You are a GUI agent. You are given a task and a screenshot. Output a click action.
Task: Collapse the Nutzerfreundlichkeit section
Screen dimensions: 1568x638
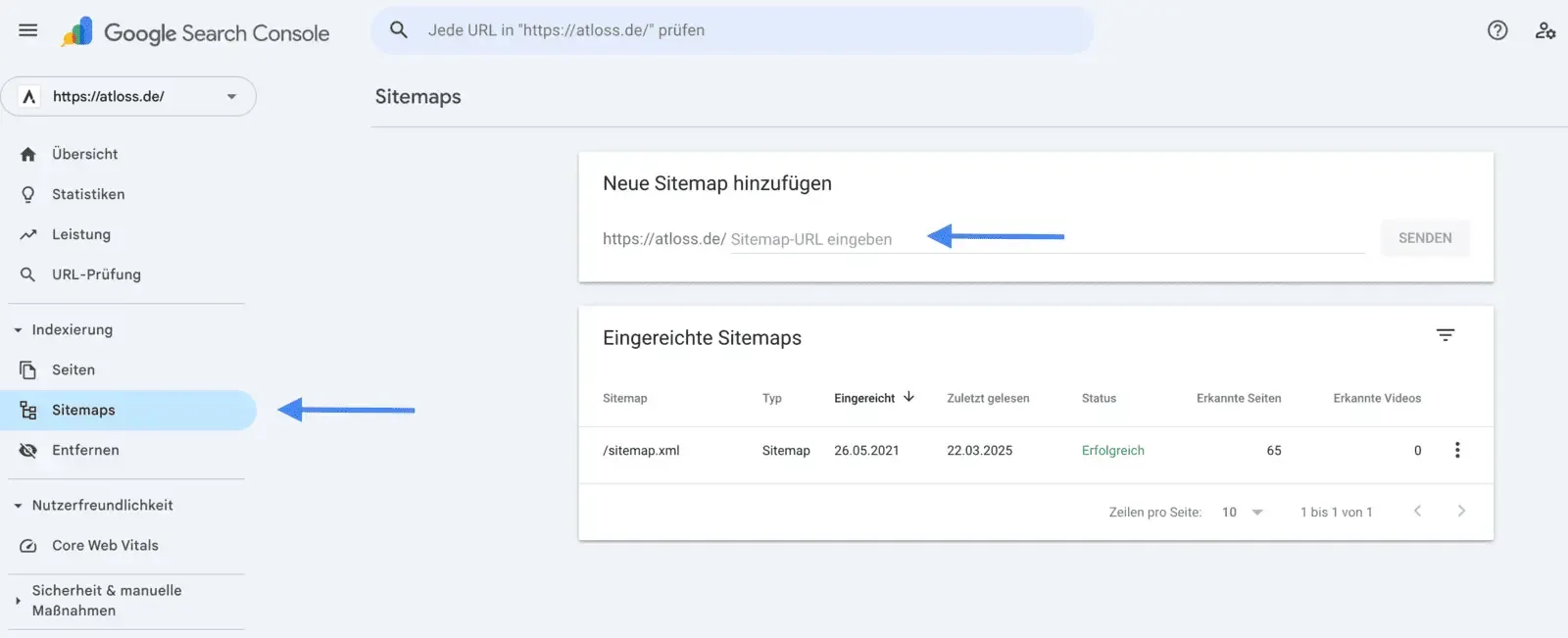tap(18, 506)
